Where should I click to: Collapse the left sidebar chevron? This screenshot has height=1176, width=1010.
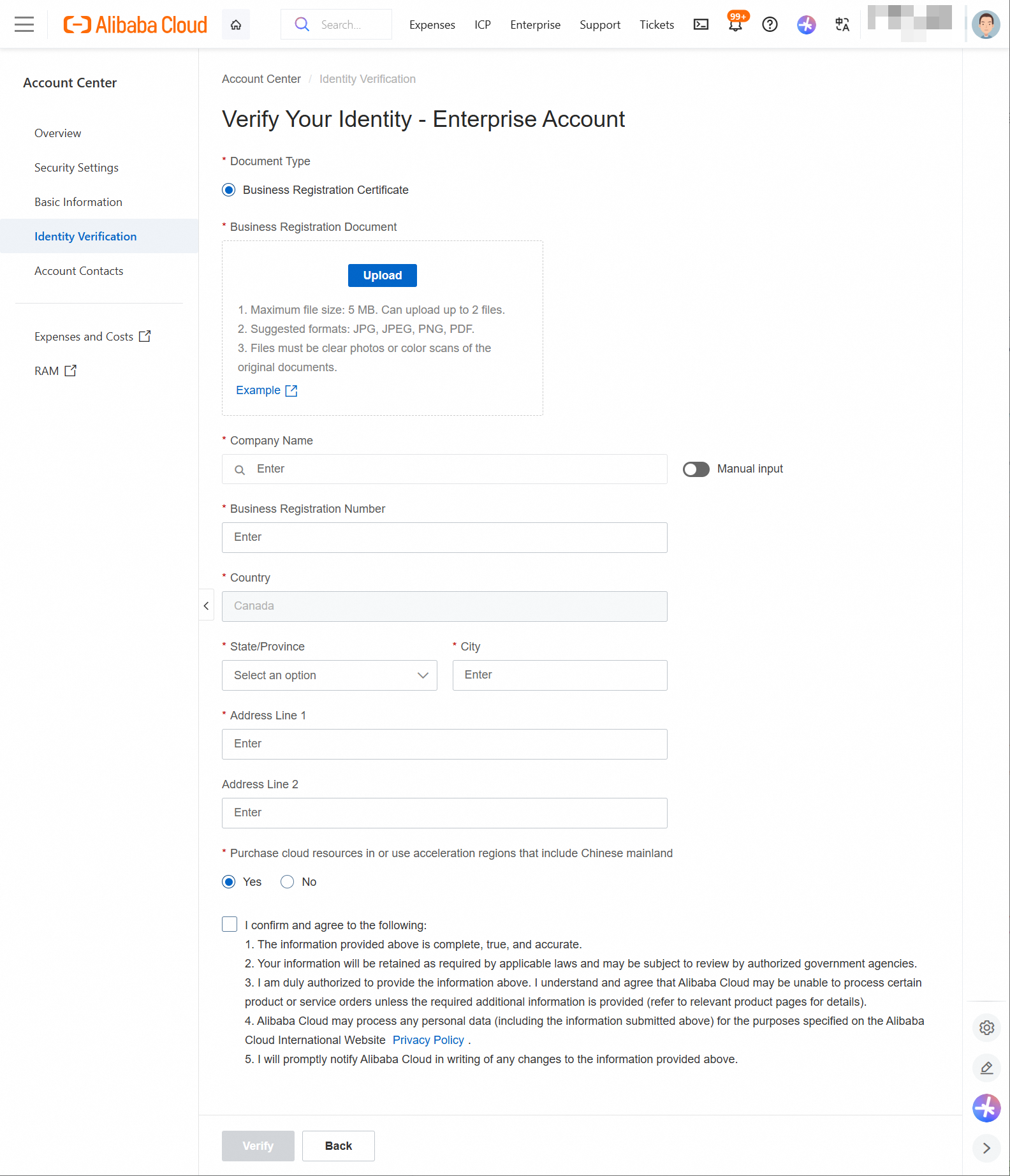pyautogui.click(x=206, y=606)
